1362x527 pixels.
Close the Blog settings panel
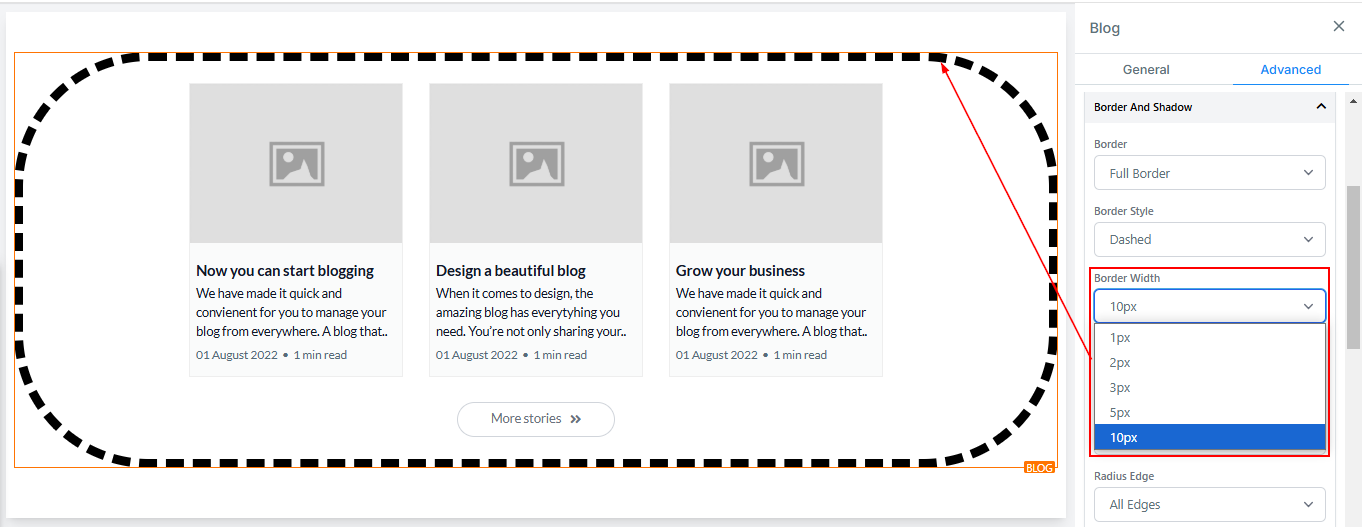pos(1339,27)
